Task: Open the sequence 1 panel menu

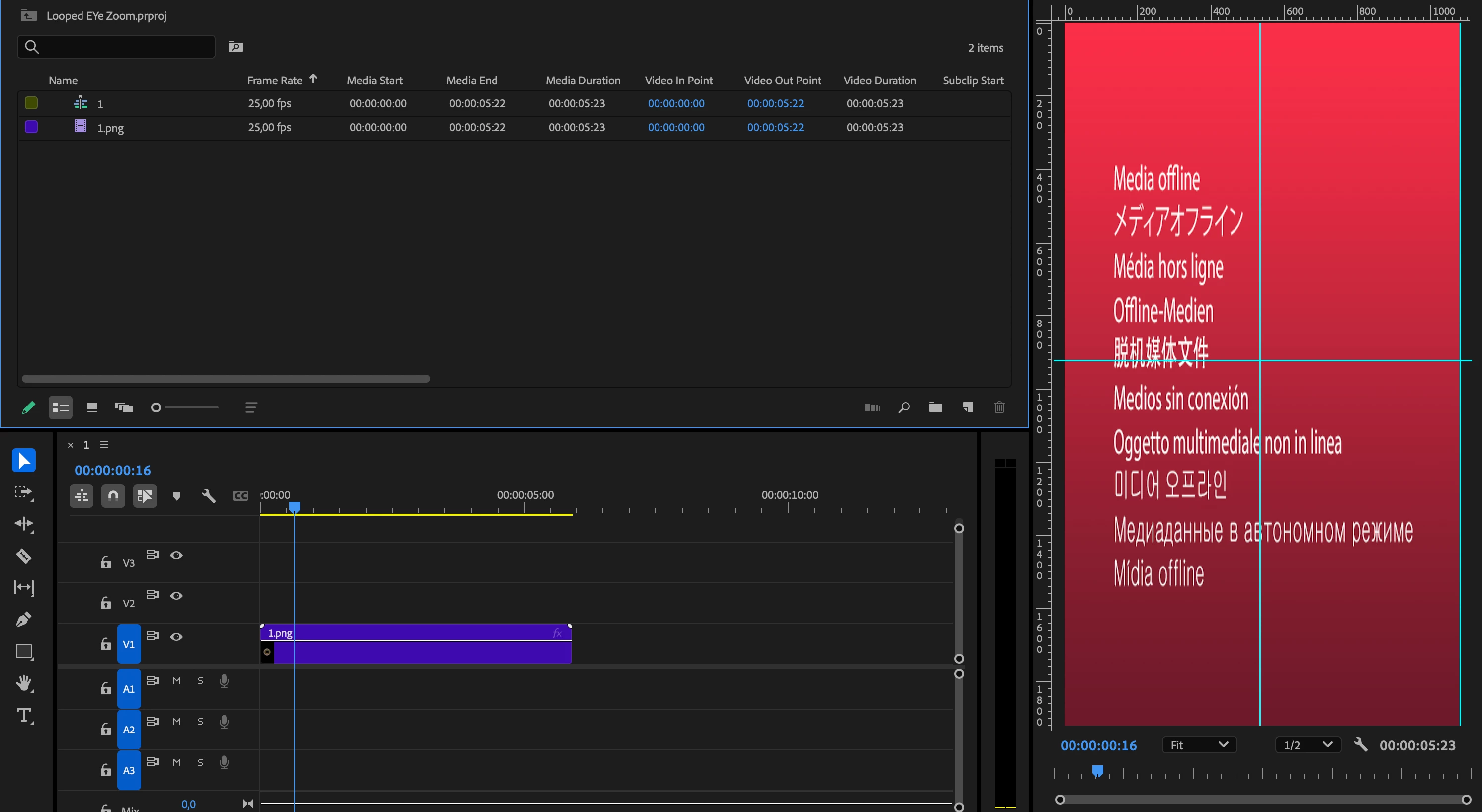Action: 104,445
